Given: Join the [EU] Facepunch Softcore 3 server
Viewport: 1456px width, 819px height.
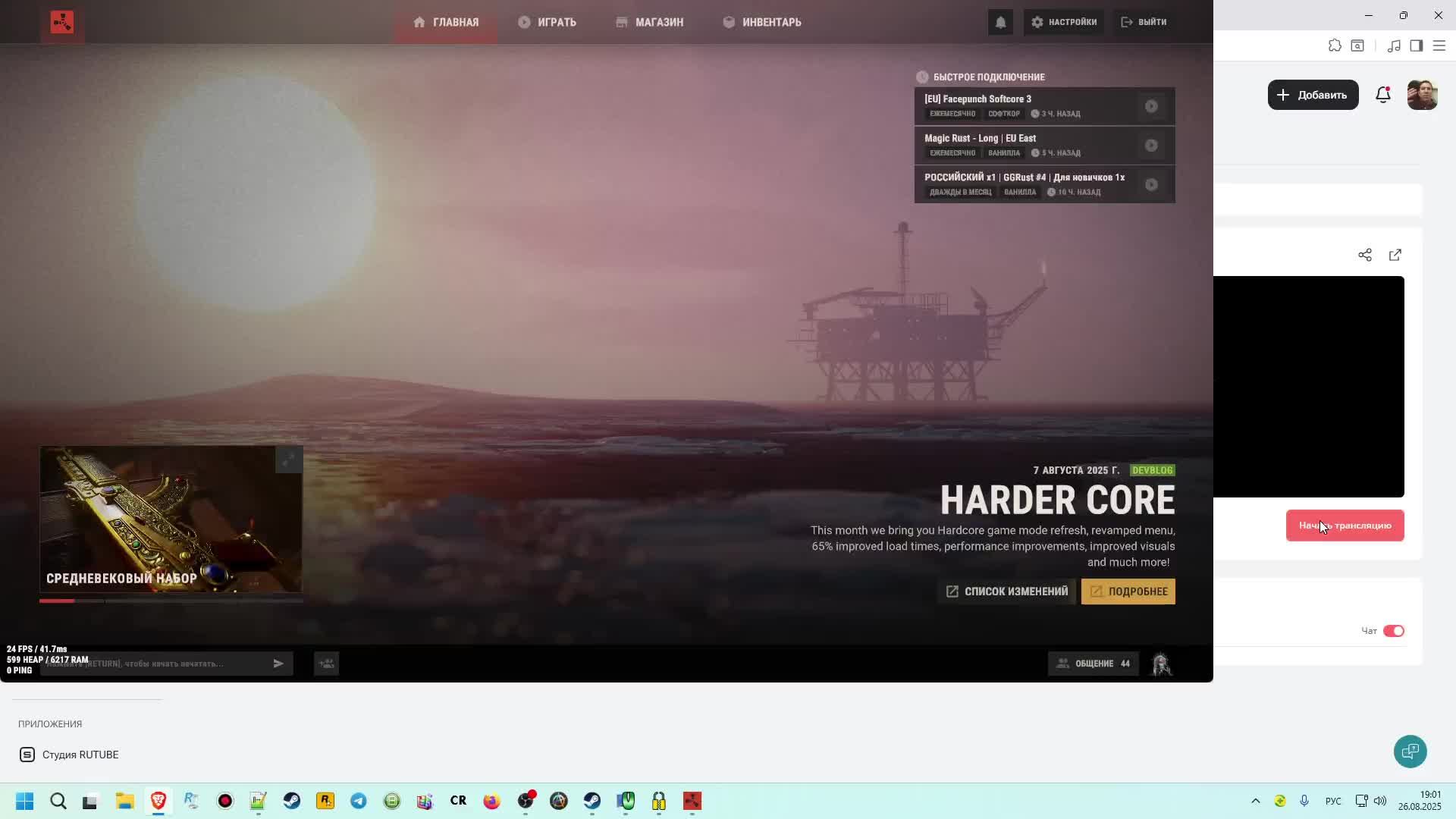Looking at the screenshot, I should coord(1151,106).
